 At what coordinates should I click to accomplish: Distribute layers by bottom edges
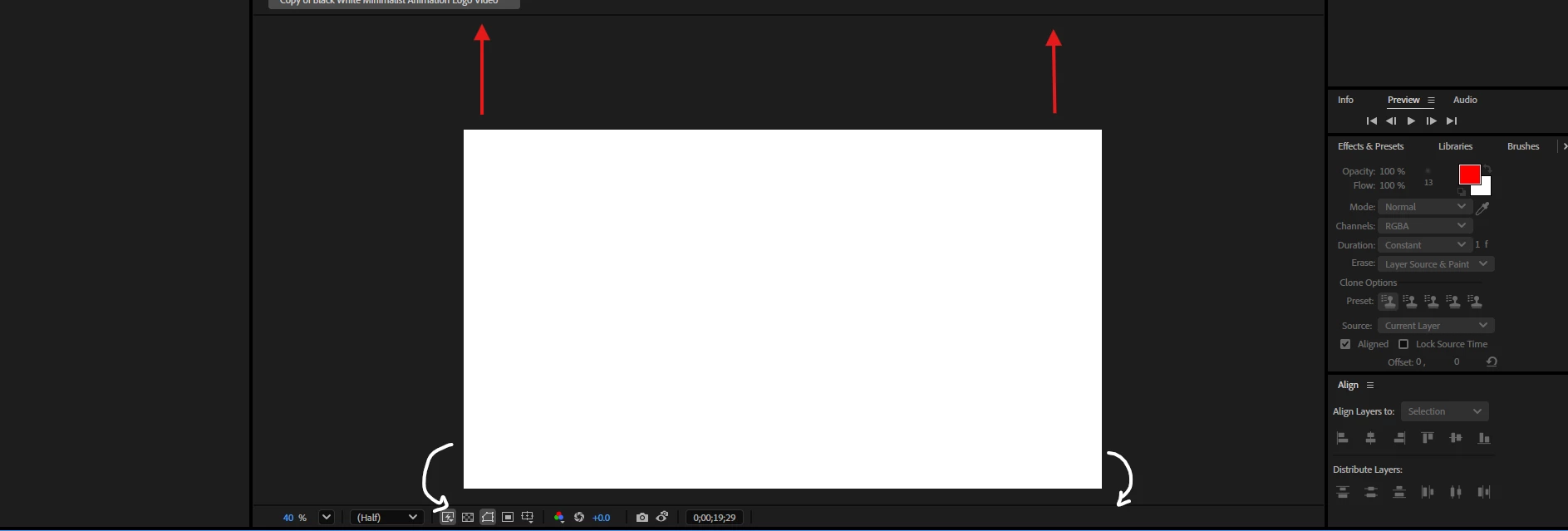point(1399,492)
